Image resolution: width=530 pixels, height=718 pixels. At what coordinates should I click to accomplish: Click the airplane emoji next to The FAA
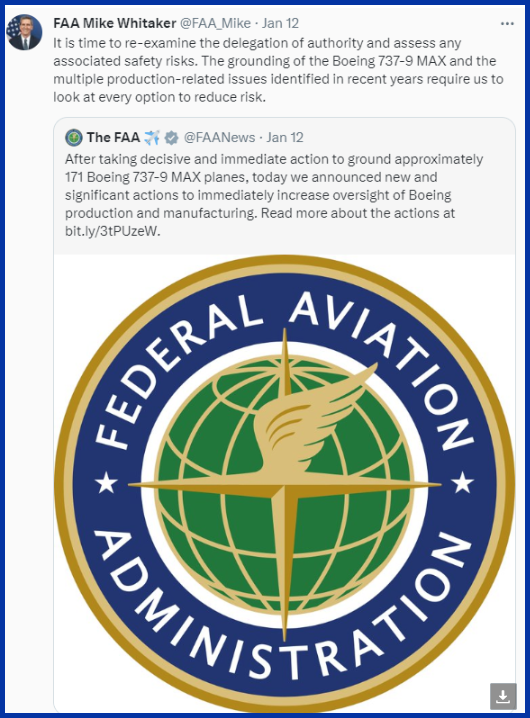click(152, 137)
